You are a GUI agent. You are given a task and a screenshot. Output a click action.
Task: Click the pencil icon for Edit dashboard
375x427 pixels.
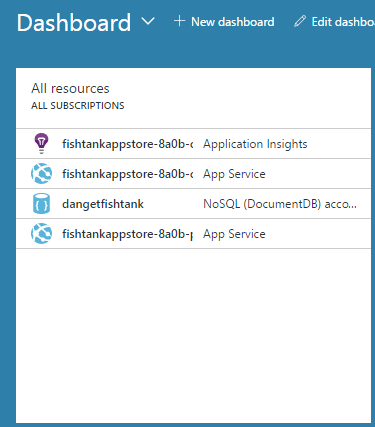click(300, 21)
